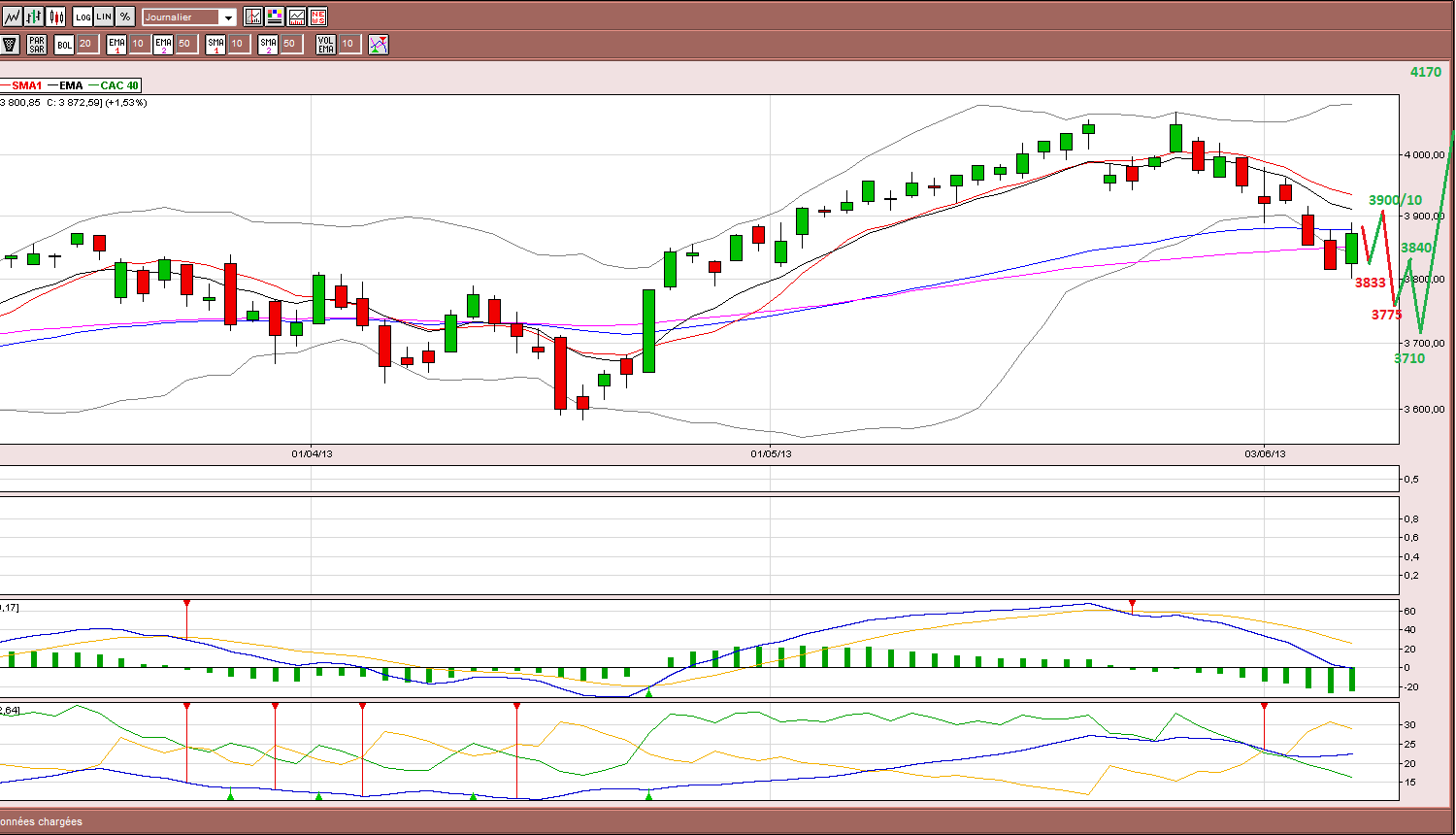The width and height of the screenshot is (1456, 835).
Task: Open the NEWS icon
Action: coord(317,17)
